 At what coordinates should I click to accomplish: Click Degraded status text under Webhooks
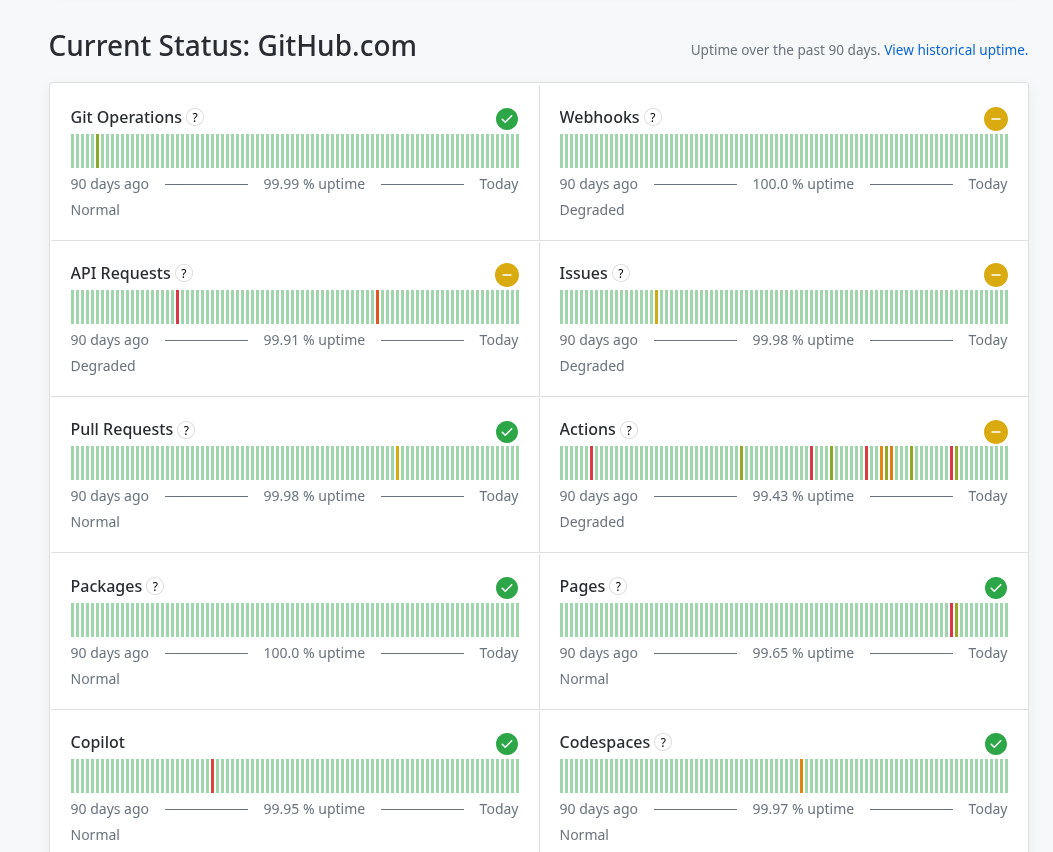point(592,210)
